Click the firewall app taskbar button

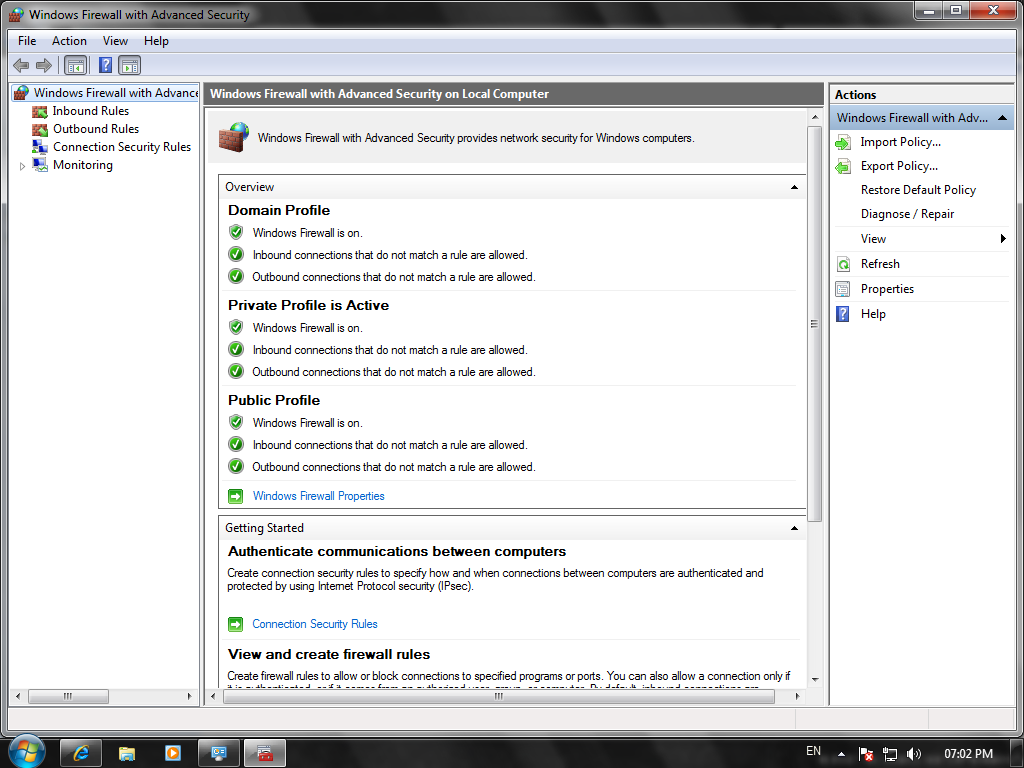point(264,753)
